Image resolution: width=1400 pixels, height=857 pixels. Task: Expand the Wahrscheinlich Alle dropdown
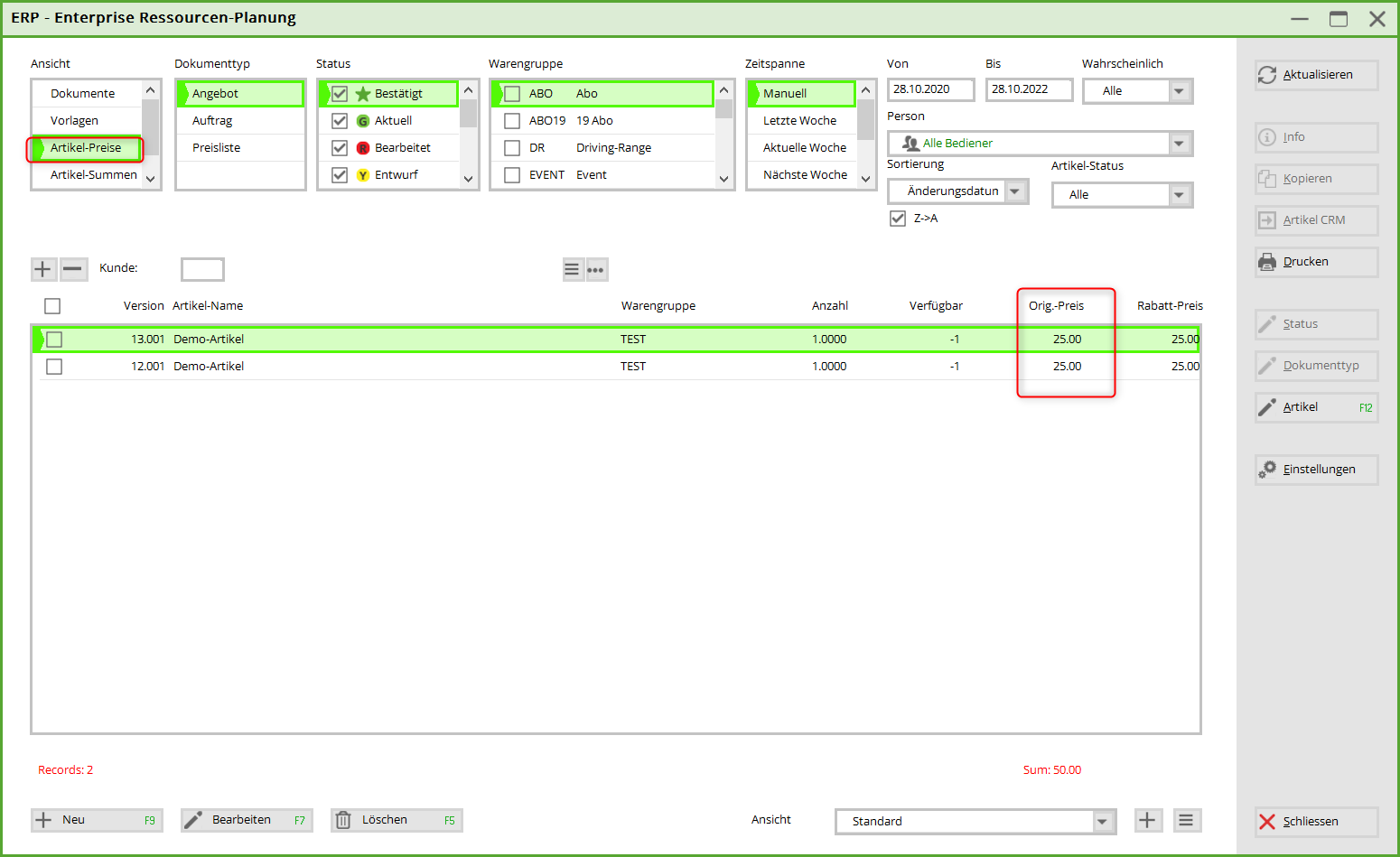point(1179,91)
